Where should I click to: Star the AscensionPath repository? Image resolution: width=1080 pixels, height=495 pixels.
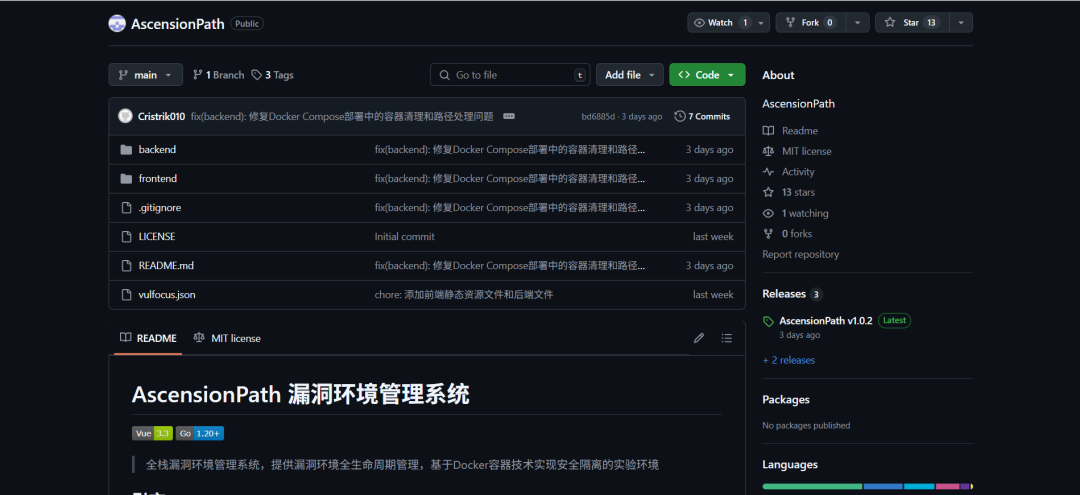tap(911, 23)
